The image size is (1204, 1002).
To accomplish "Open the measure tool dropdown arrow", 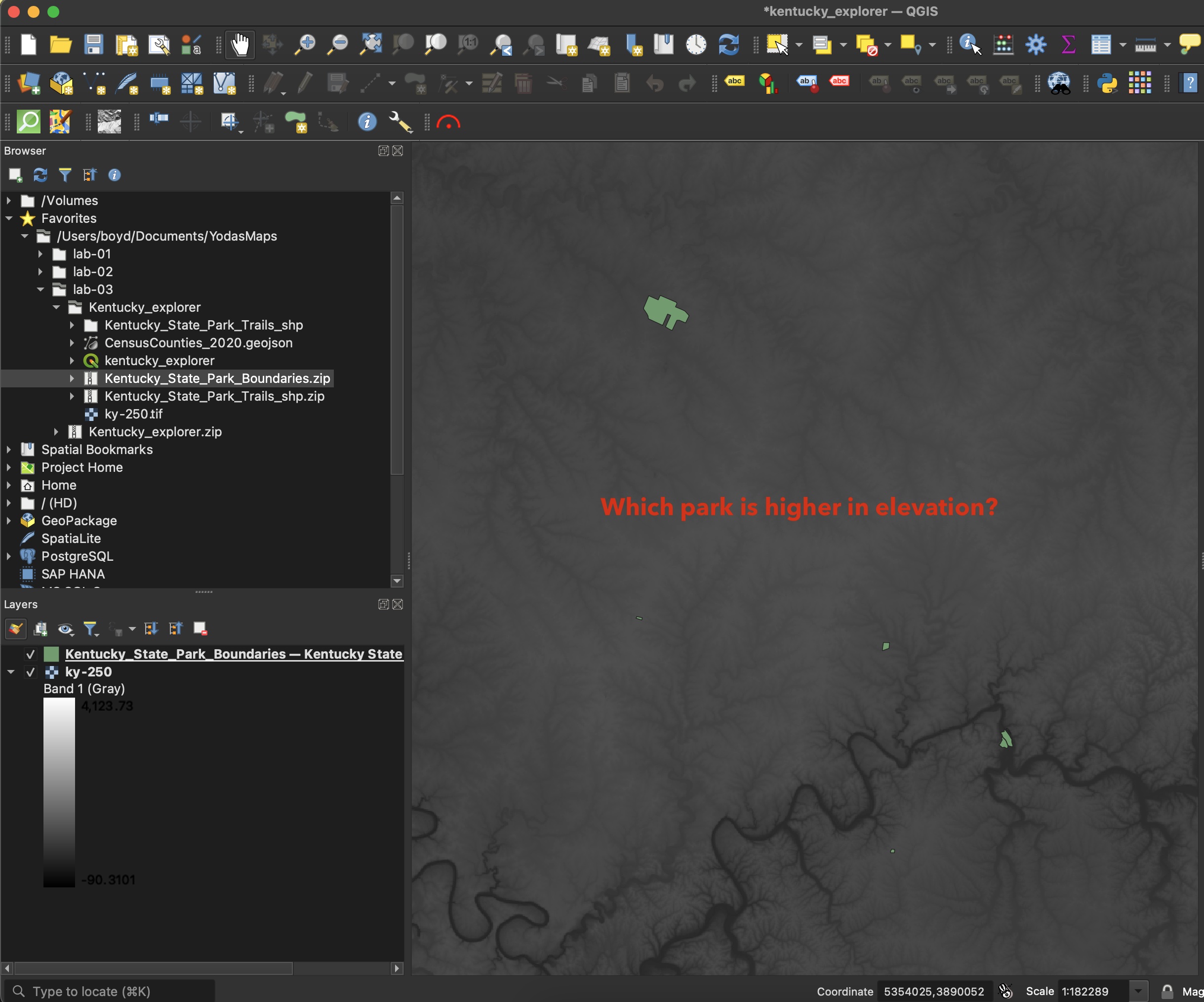I will (1167, 45).
